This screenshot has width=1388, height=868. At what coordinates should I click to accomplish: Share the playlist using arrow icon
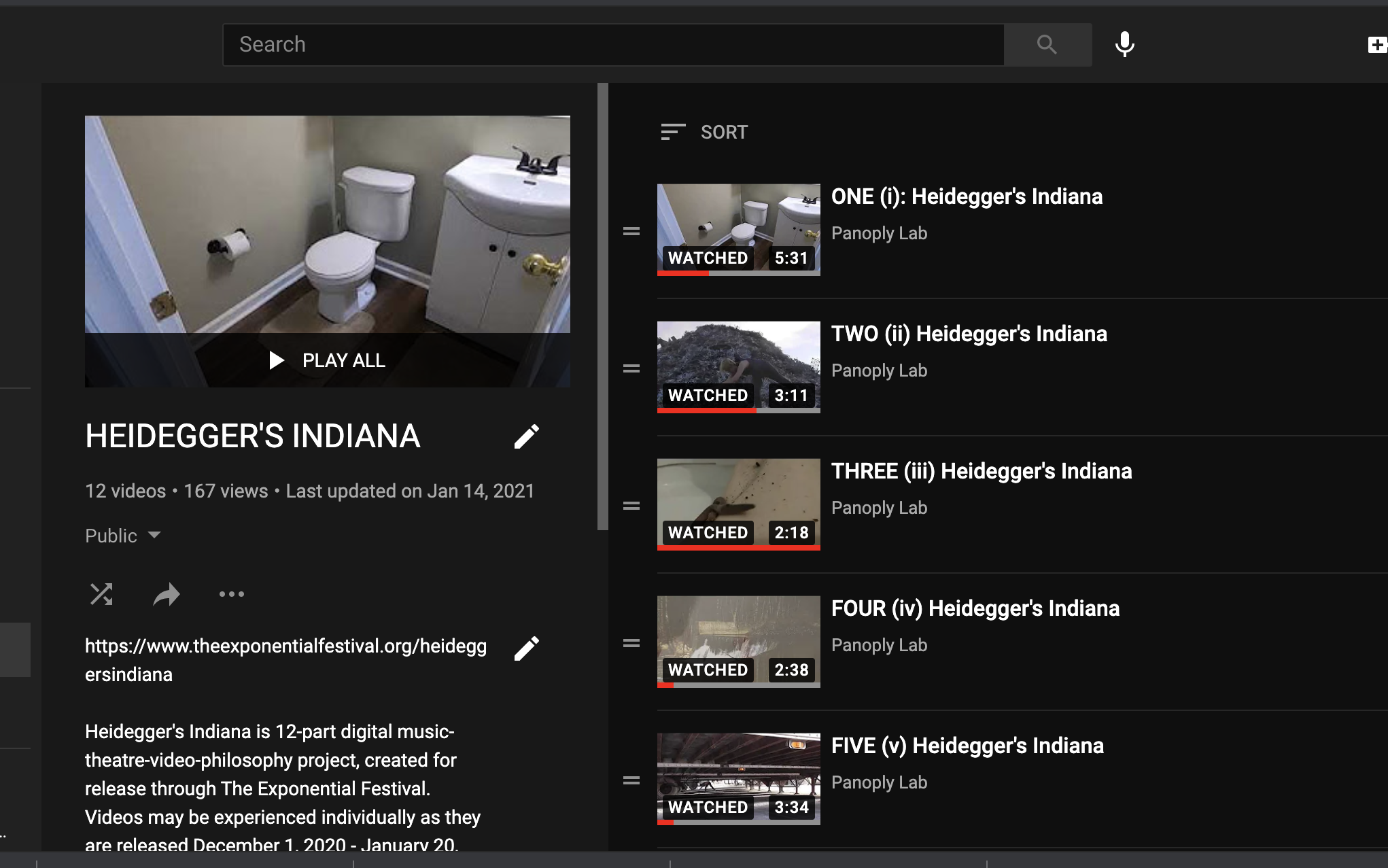pos(166,595)
